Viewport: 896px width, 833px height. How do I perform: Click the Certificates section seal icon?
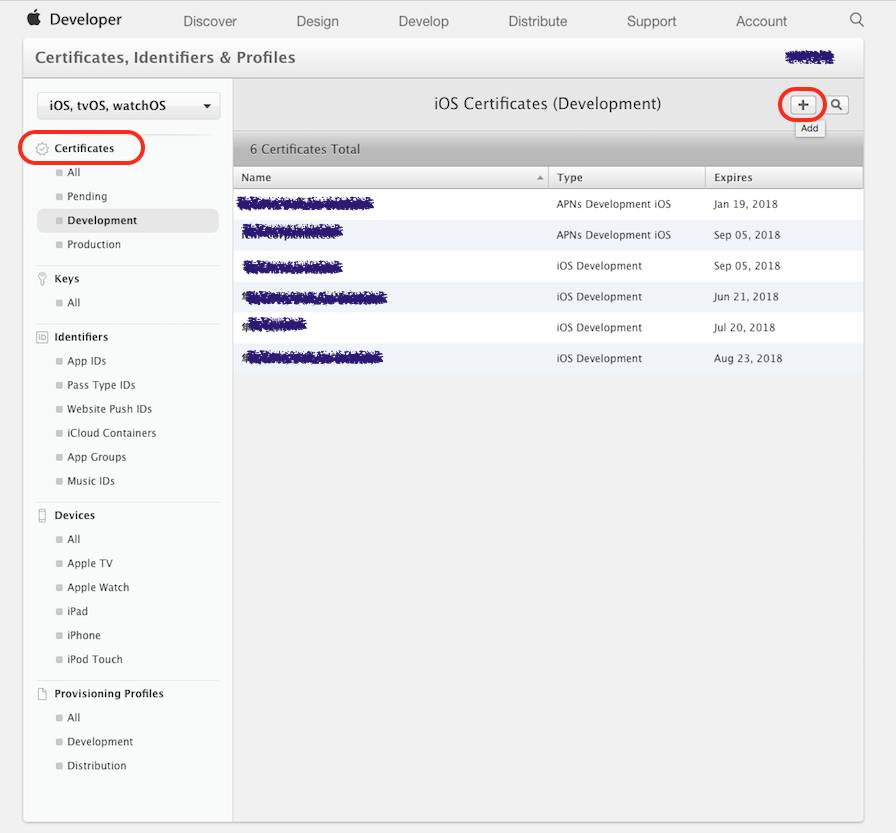coord(42,149)
